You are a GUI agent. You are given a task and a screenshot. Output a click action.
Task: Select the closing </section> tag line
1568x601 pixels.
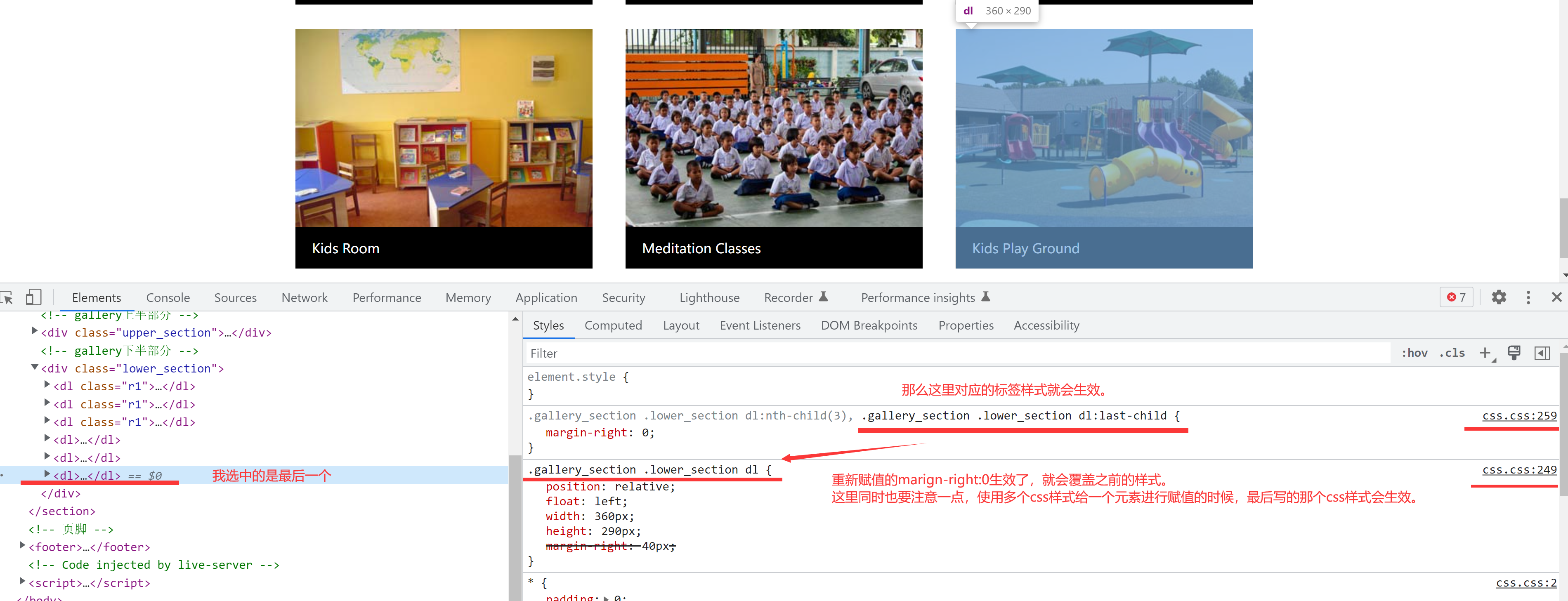pos(62,511)
